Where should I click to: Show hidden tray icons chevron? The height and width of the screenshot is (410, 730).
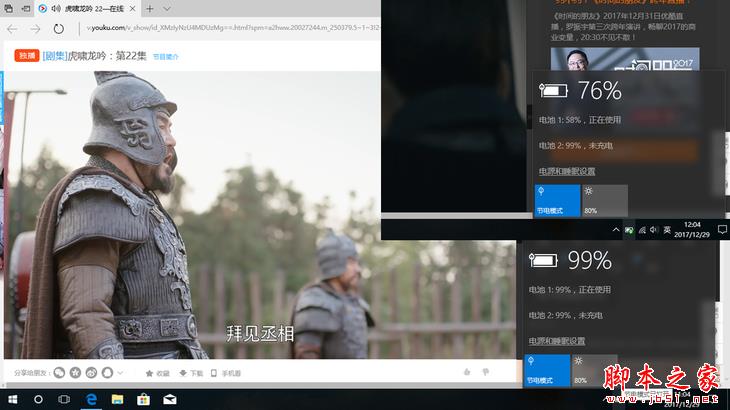(615, 230)
